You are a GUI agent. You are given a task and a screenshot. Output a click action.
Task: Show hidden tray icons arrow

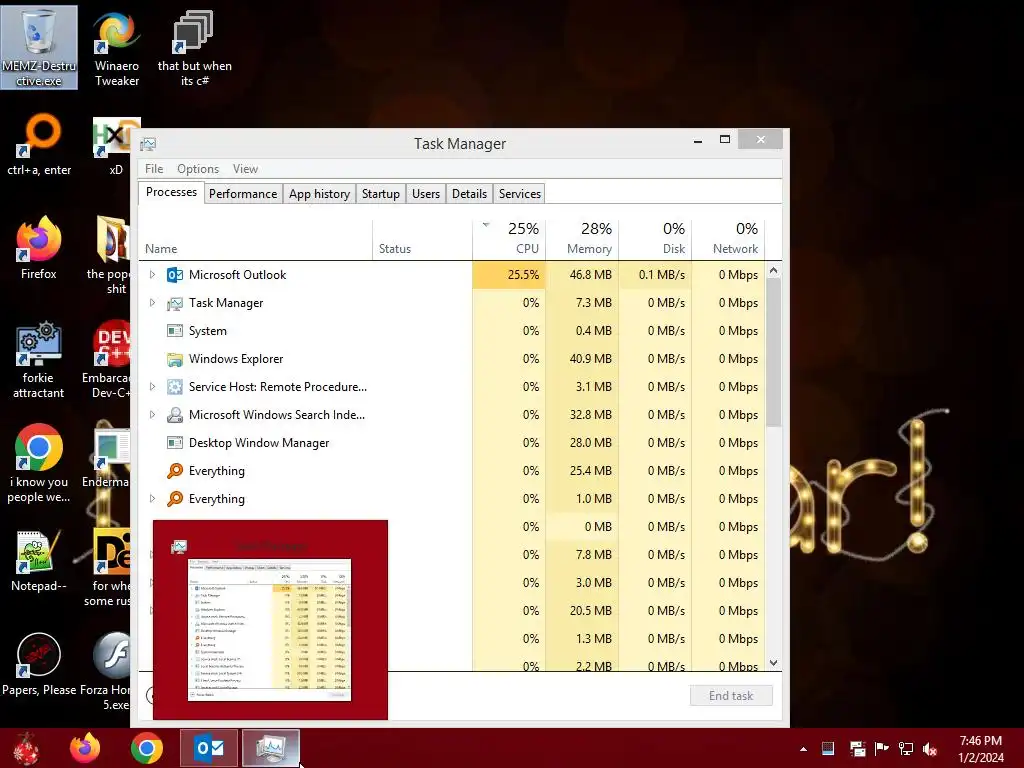(x=803, y=749)
